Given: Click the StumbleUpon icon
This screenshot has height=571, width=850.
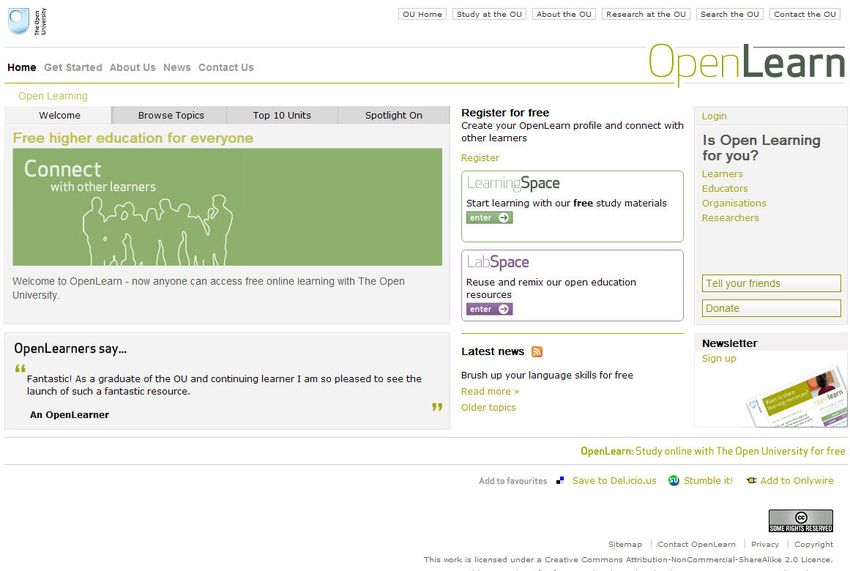Looking at the screenshot, I should pos(673,480).
